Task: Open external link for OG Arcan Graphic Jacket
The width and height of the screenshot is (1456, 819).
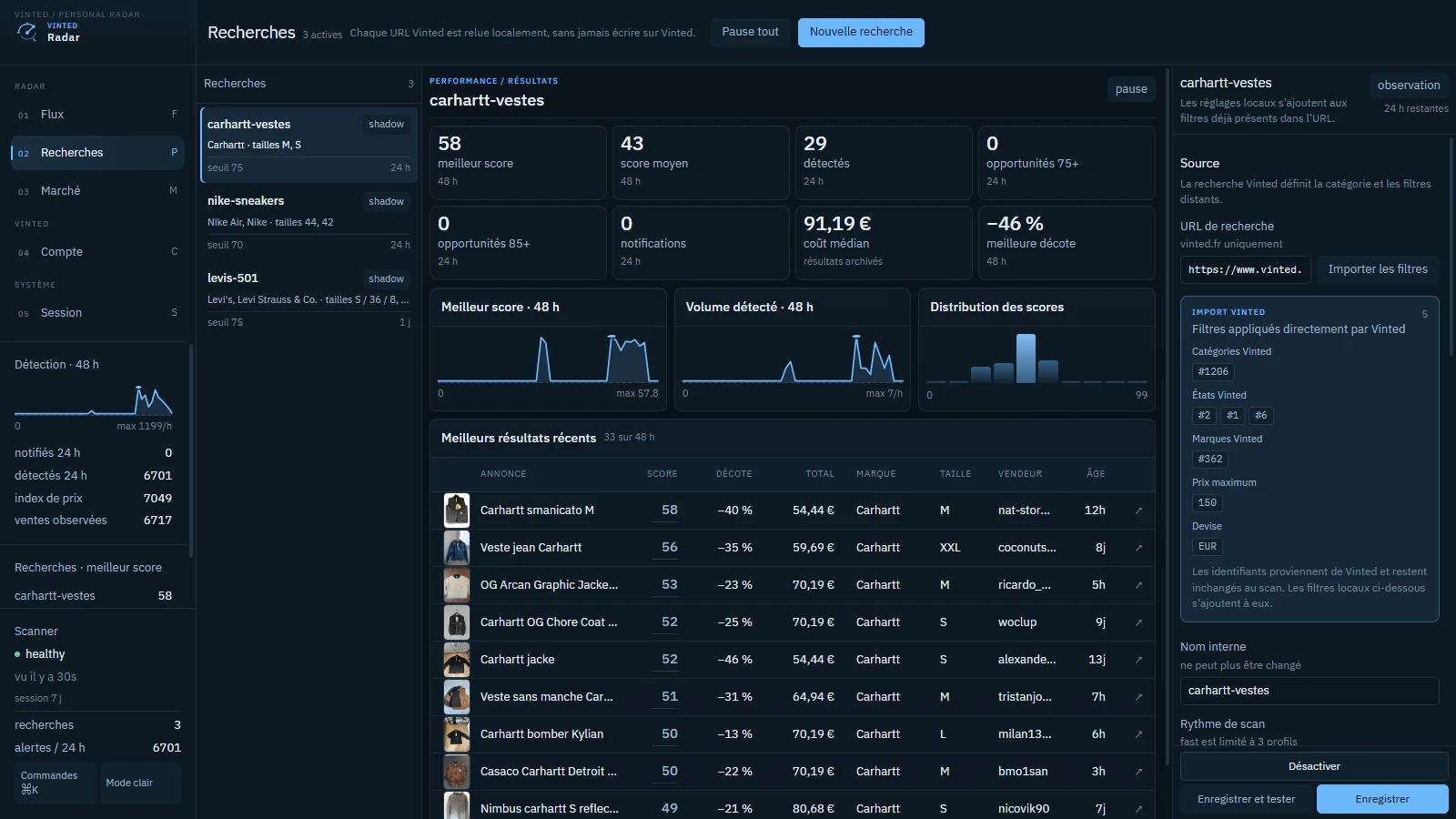Action: coord(1138,585)
